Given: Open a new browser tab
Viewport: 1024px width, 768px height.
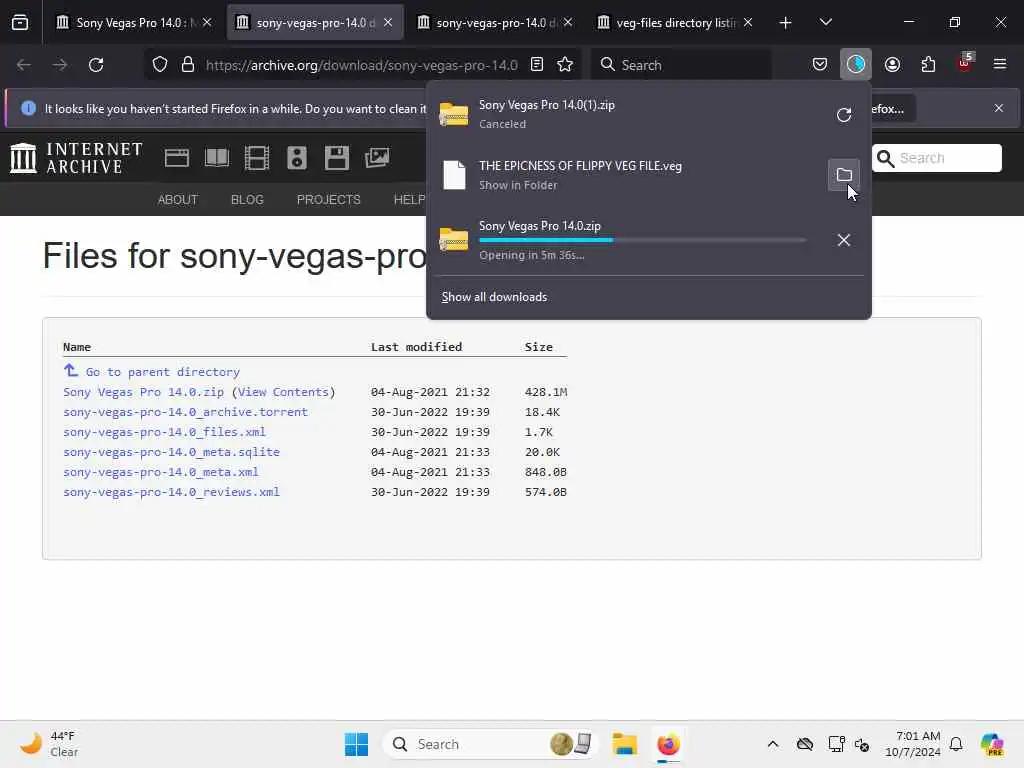Looking at the screenshot, I should (786, 23).
